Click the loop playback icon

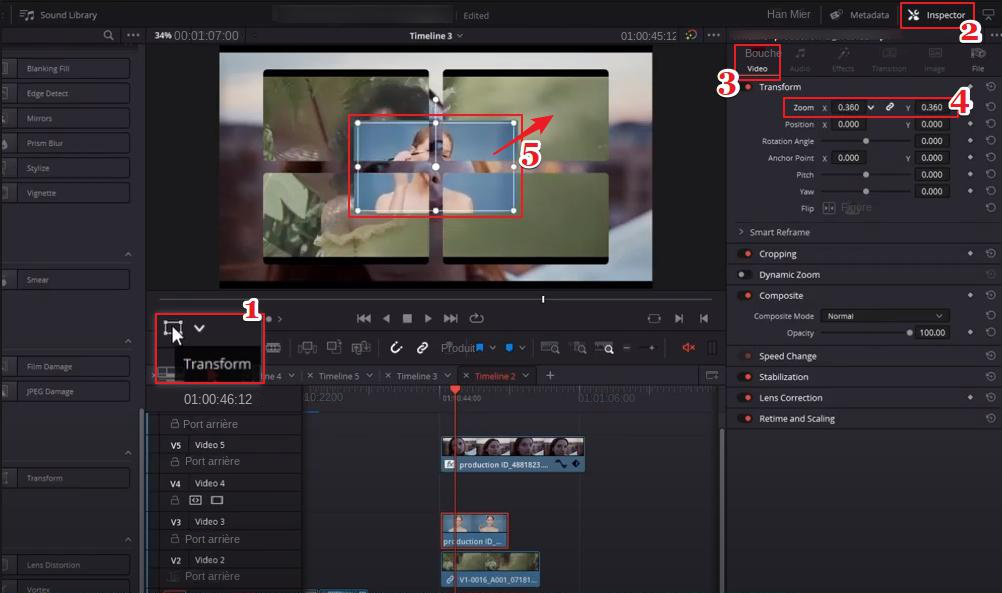(476, 318)
